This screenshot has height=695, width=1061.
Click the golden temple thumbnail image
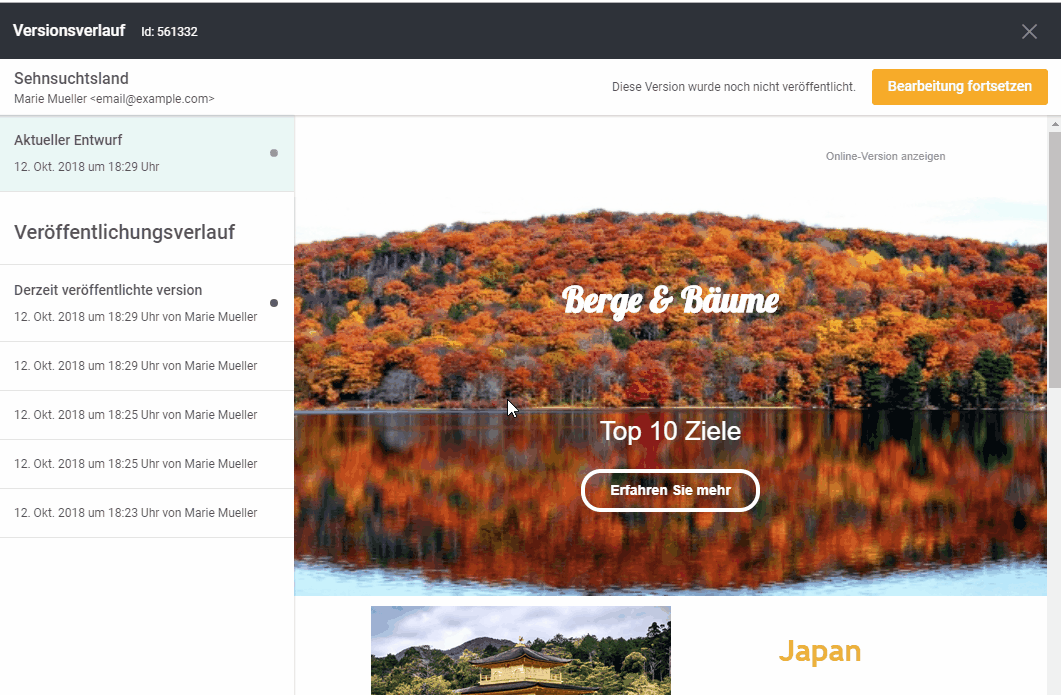[x=520, y=650]
